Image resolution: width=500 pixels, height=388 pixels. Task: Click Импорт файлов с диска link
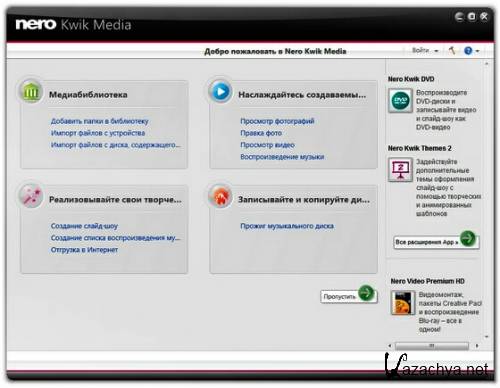pyautogui.click(x=115, y=145)
